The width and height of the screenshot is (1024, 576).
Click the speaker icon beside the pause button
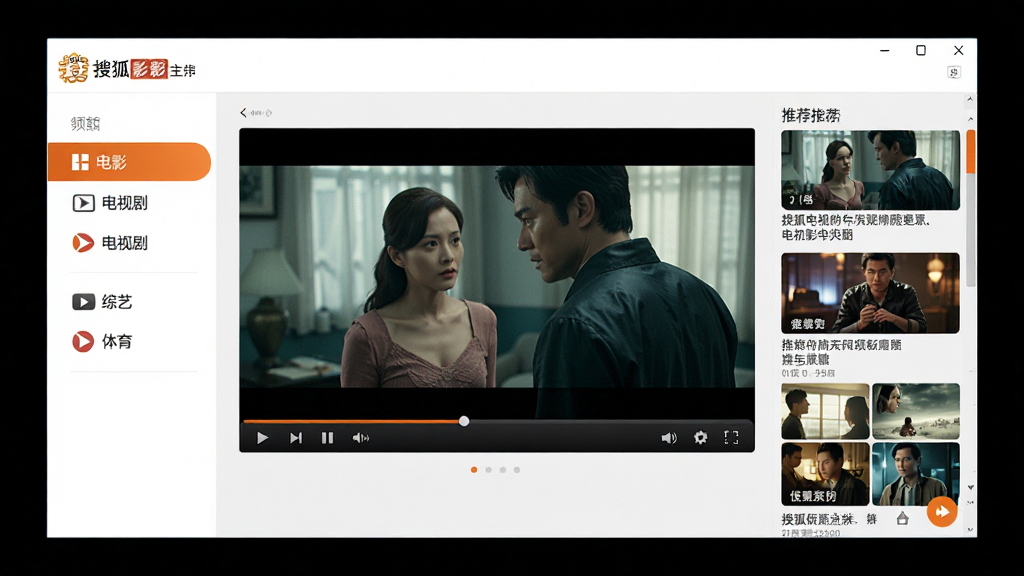click(x=360, y=438)
